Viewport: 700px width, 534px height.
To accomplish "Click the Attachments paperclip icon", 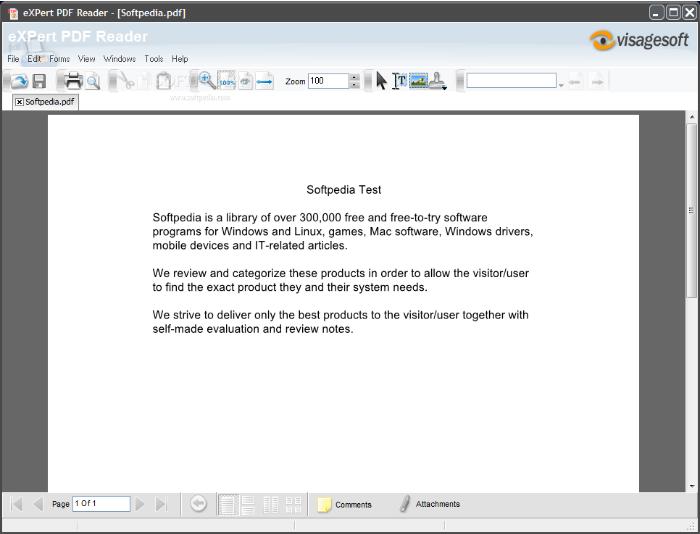I will (x=404, y=504).
